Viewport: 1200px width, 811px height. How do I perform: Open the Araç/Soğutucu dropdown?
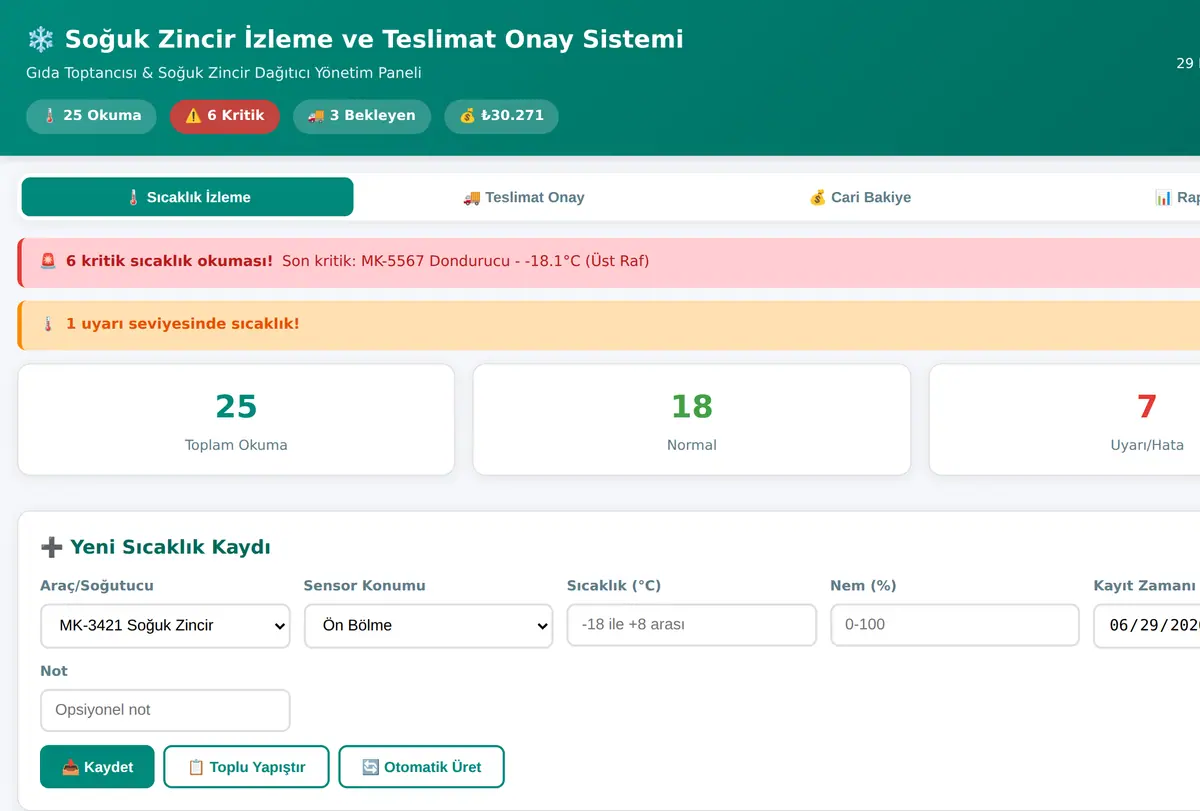click(x=165, y=626)
